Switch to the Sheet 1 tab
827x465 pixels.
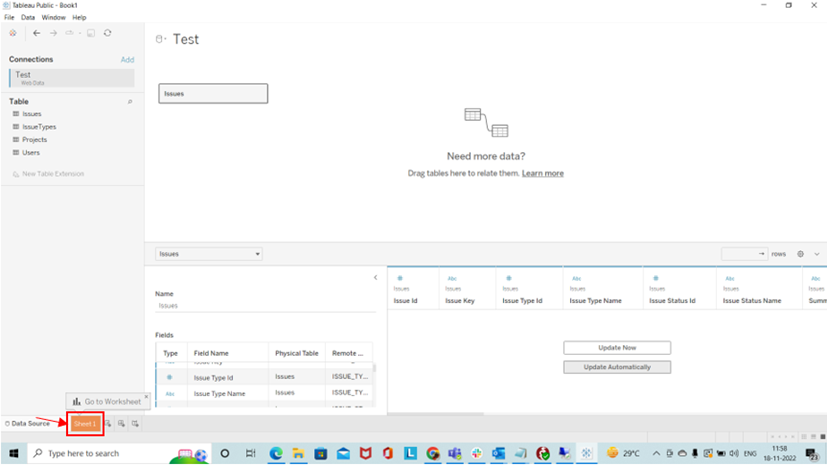coord(85,424)
